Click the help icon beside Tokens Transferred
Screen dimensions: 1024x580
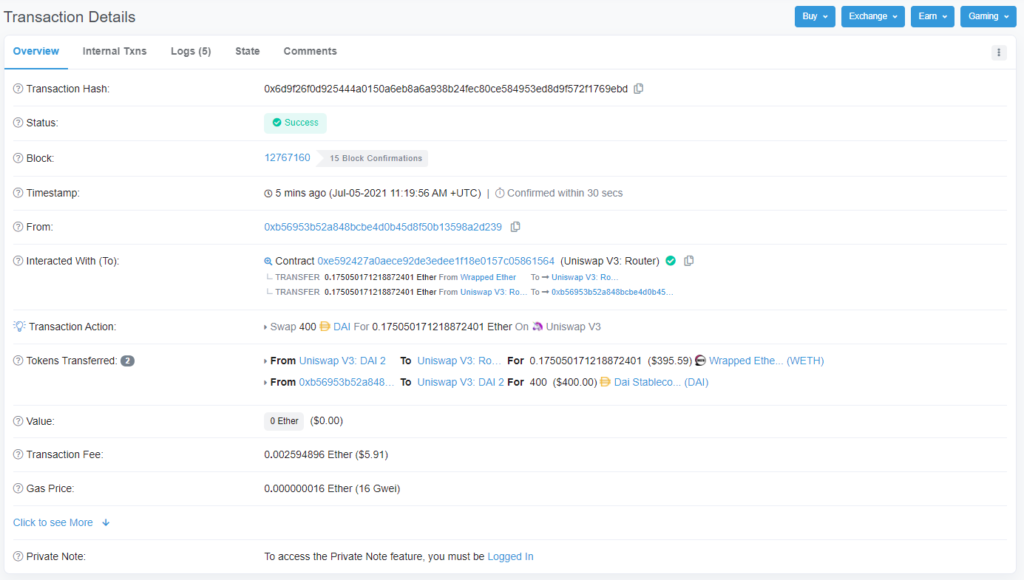click(x=18, y=361)
